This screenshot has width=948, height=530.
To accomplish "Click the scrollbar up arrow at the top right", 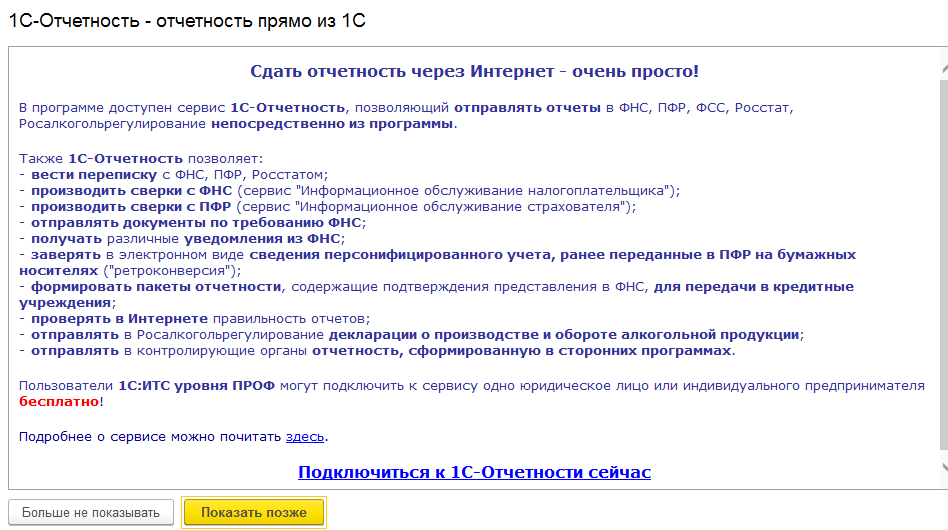I will [944, 69].
